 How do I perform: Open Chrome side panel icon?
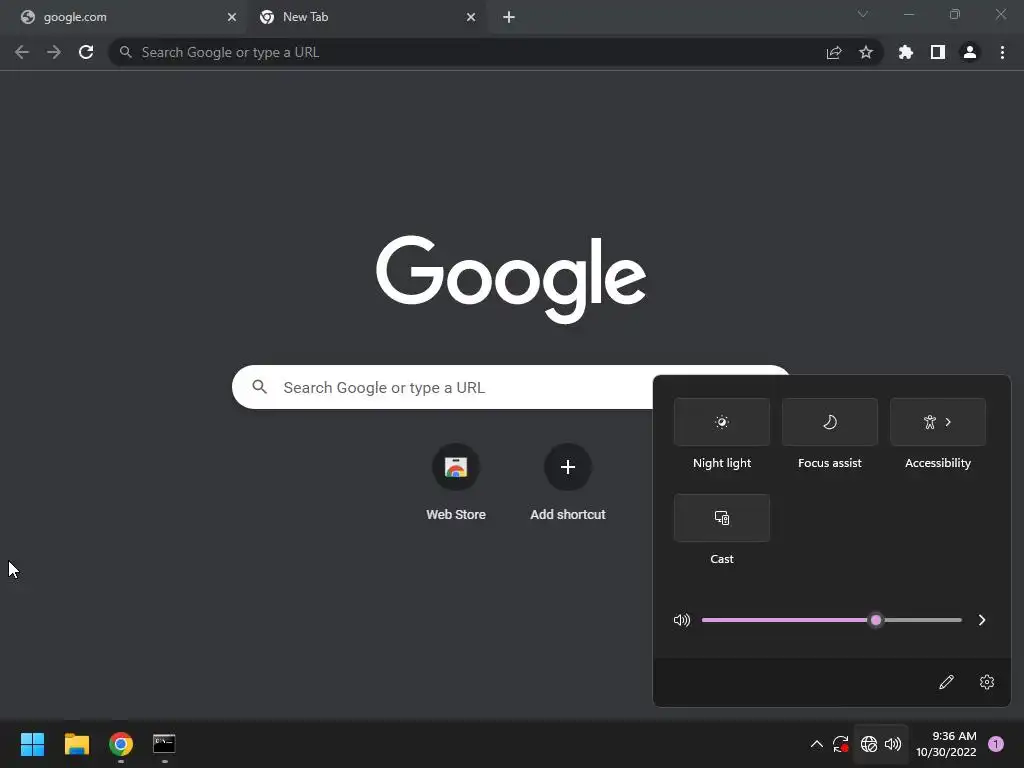(938, 52)
